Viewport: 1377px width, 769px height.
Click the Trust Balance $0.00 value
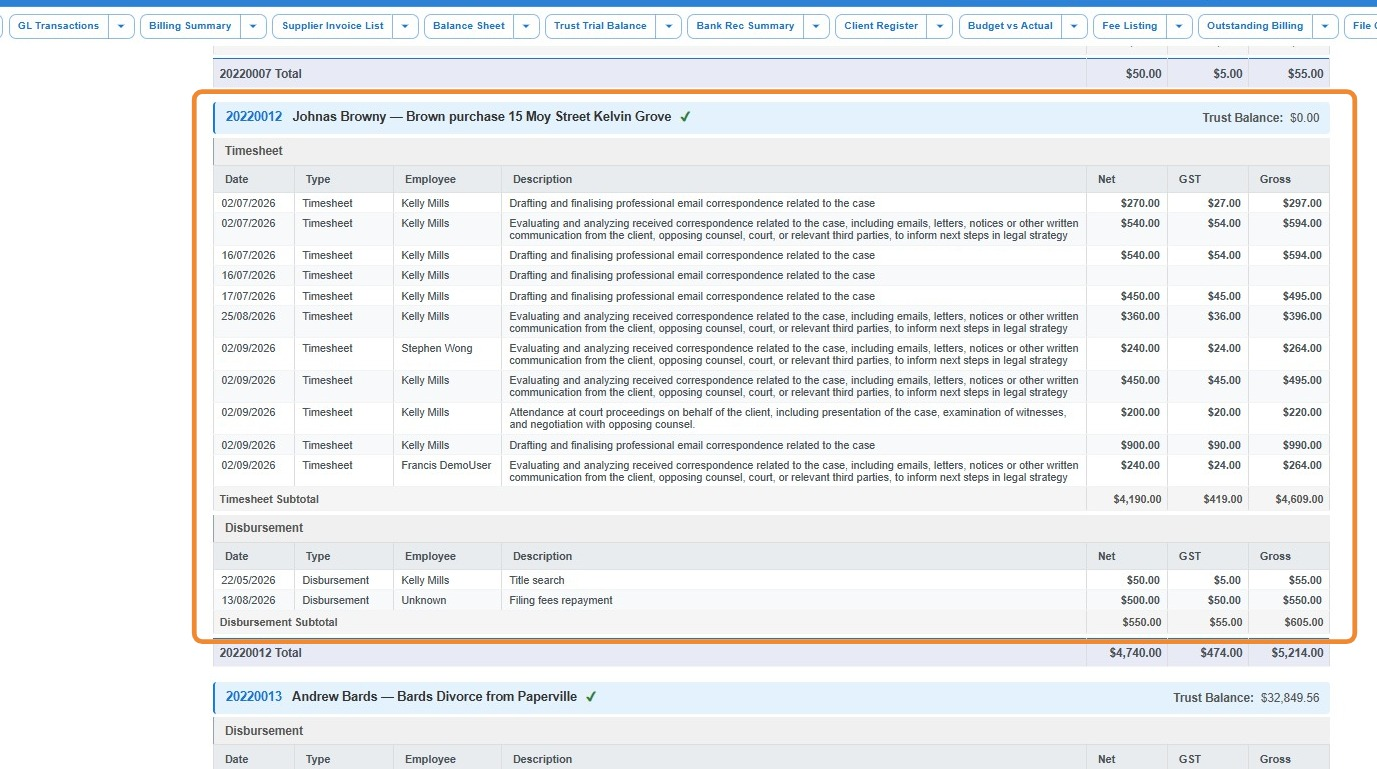[x=1304, y=118]
